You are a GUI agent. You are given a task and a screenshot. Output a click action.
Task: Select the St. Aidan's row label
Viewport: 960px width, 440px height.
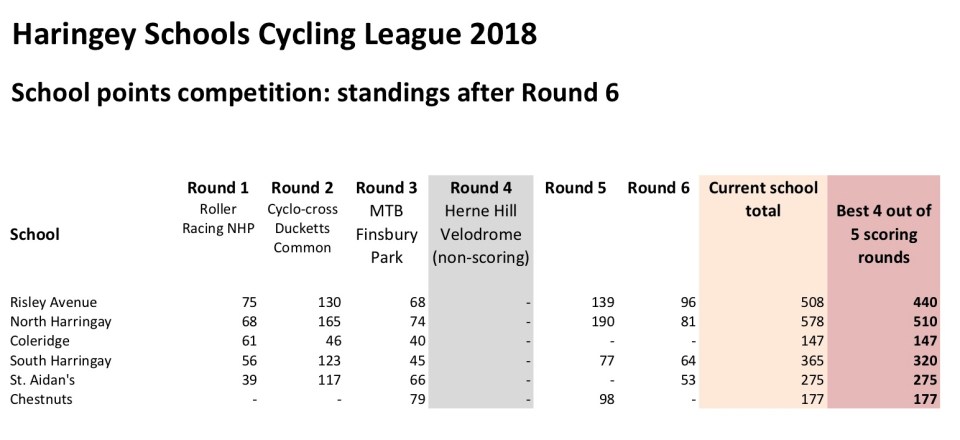tap(41, 380)
